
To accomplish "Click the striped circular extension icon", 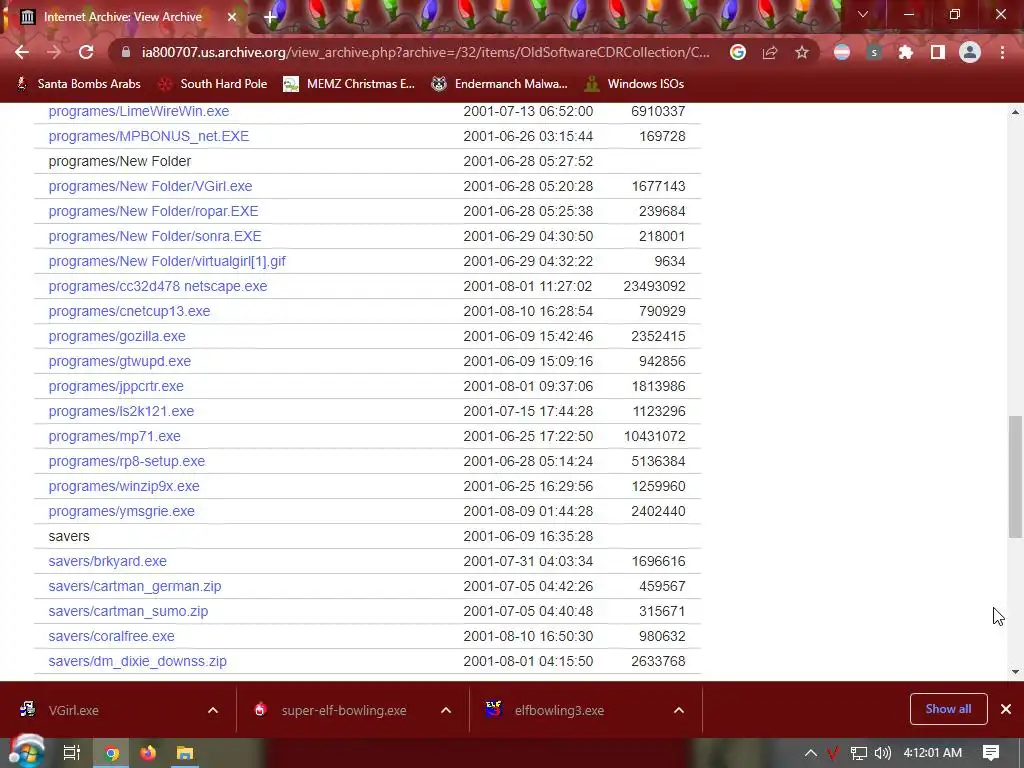I will coord(842,52).
